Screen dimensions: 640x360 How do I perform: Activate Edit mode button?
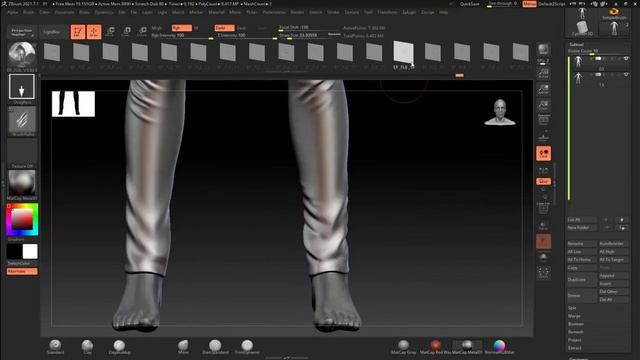pyautogui.click(x=78, y=32)
